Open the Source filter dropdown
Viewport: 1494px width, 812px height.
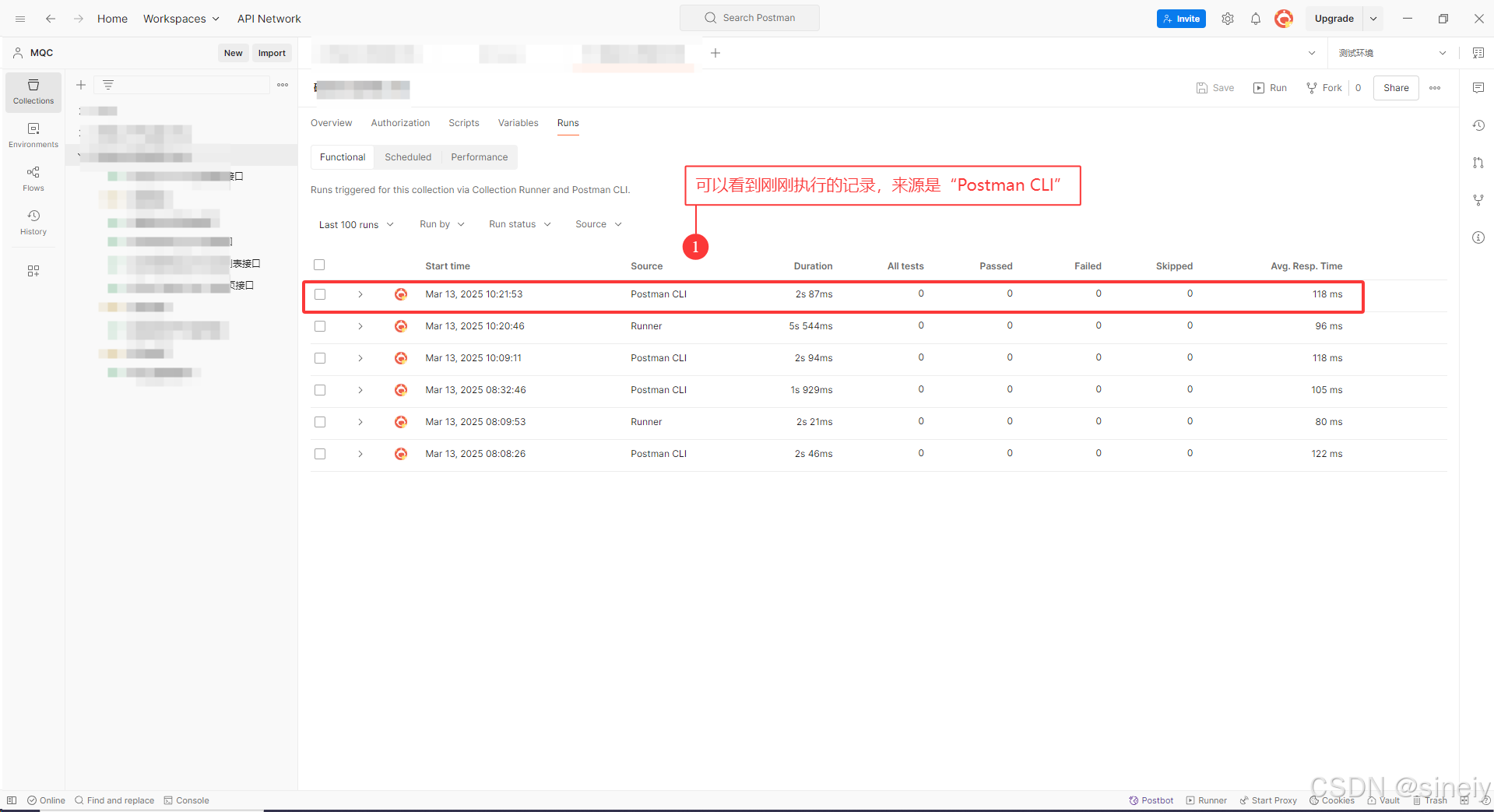click(599, 224)
